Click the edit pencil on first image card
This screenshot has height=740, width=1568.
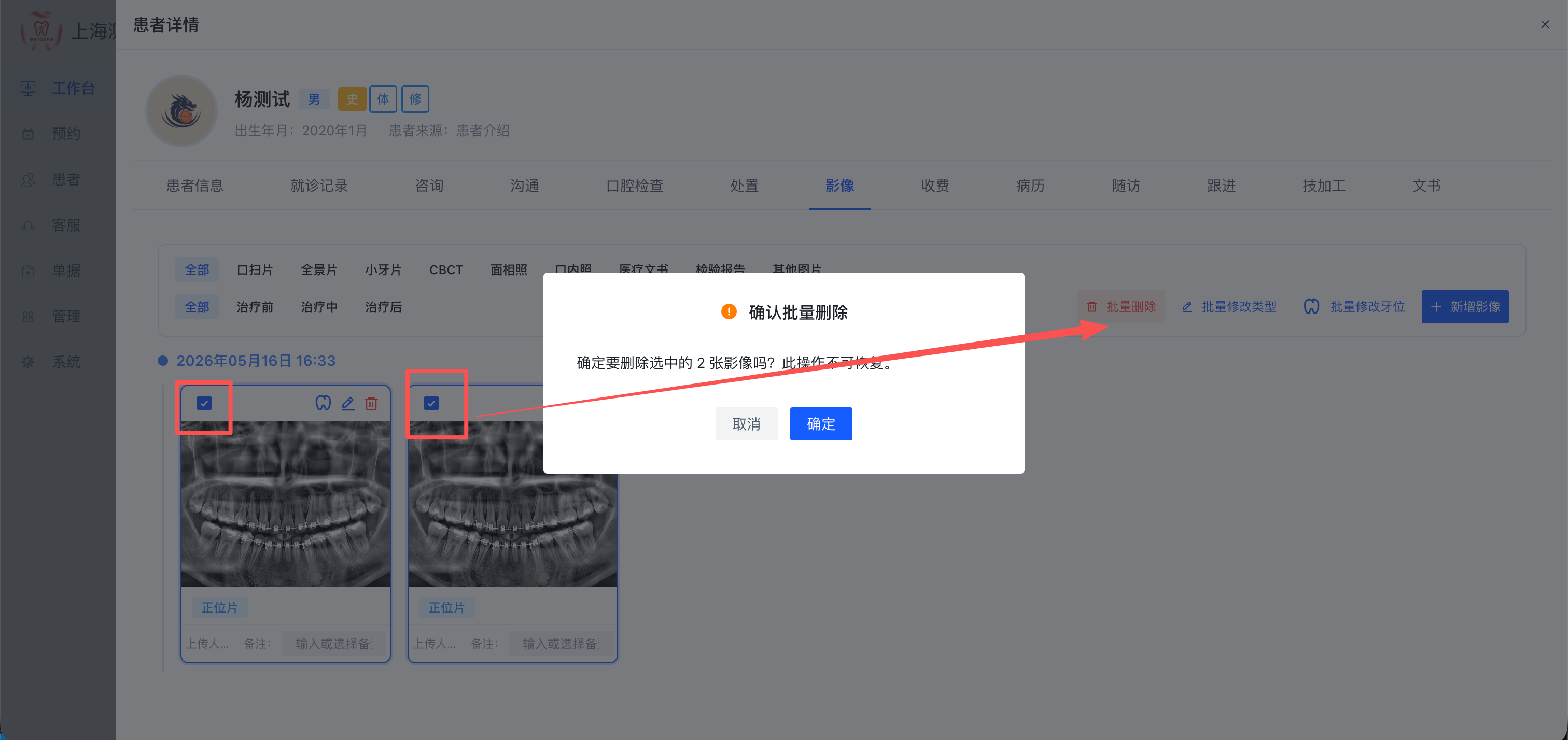(x=347, y=404)
